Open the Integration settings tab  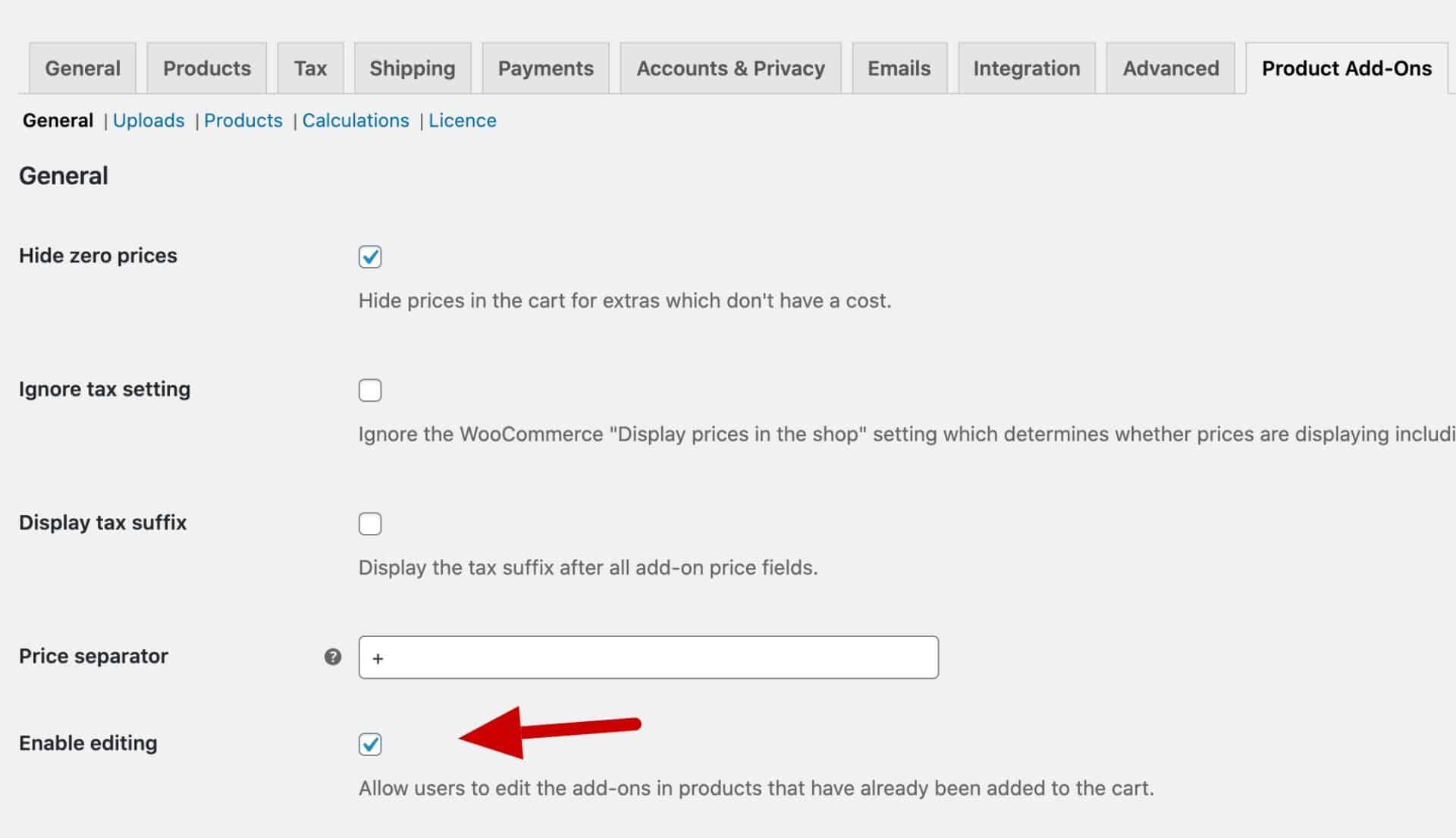click(1025, 68)
